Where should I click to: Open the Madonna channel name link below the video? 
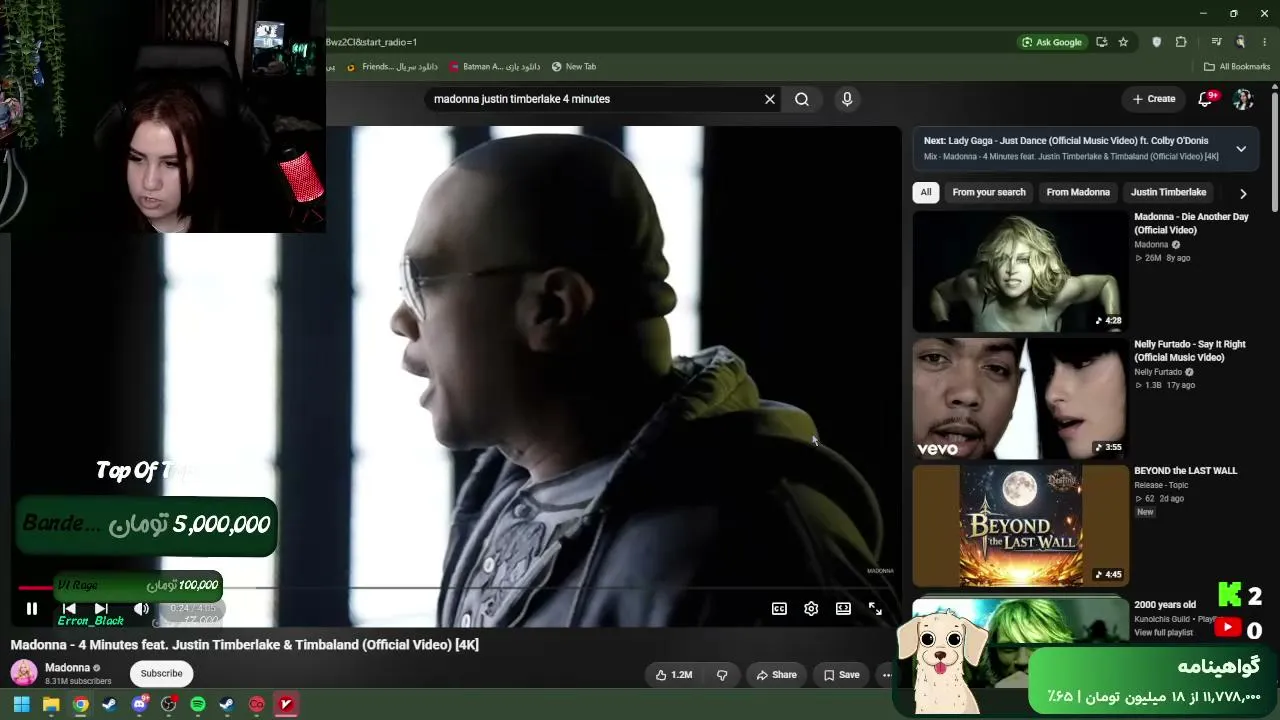pos(67,668)
